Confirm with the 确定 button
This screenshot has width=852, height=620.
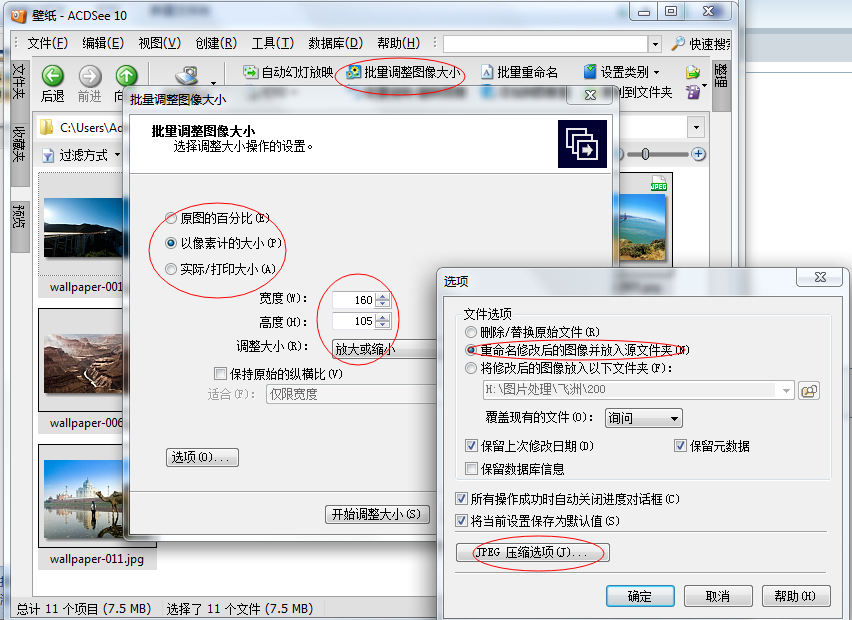pos(640,596)
